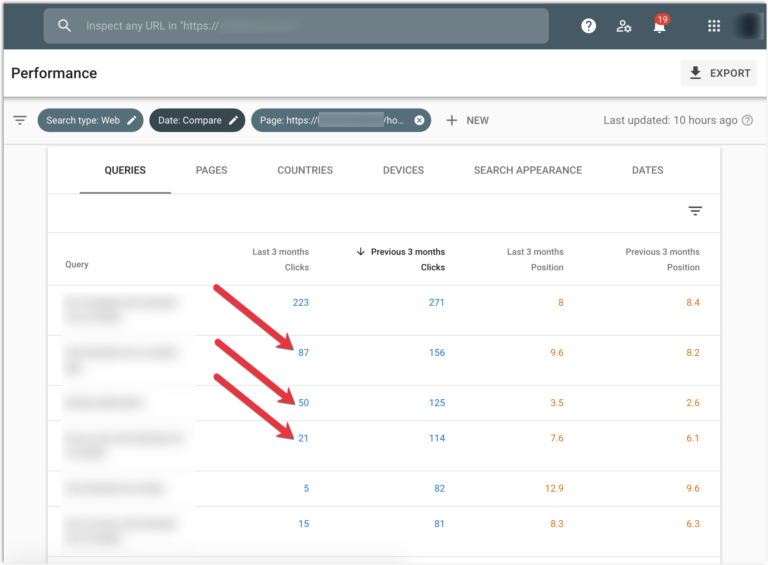The height and width of the screenshot is (565, 768).
Task: Click the 87 clicks value
Action: (x=304, y=353)
